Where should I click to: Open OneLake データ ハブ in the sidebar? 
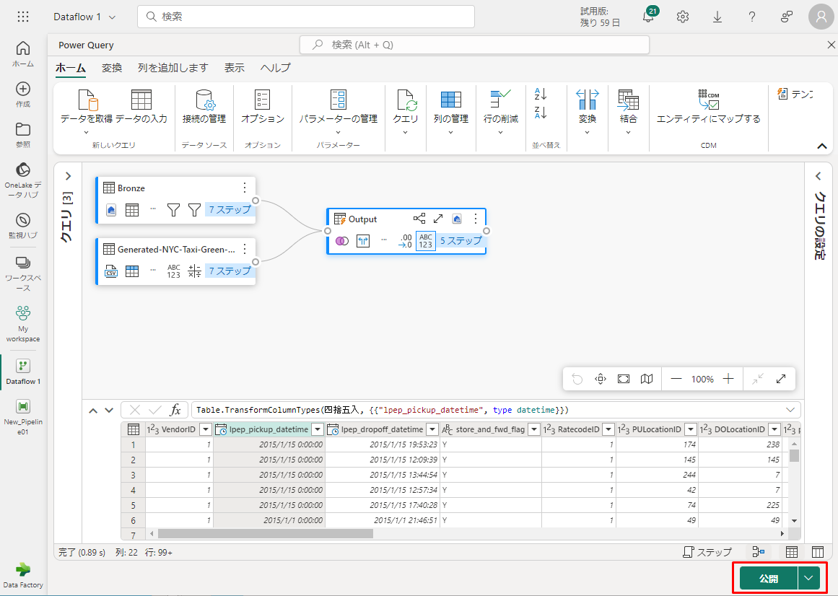tap(22, 175)
